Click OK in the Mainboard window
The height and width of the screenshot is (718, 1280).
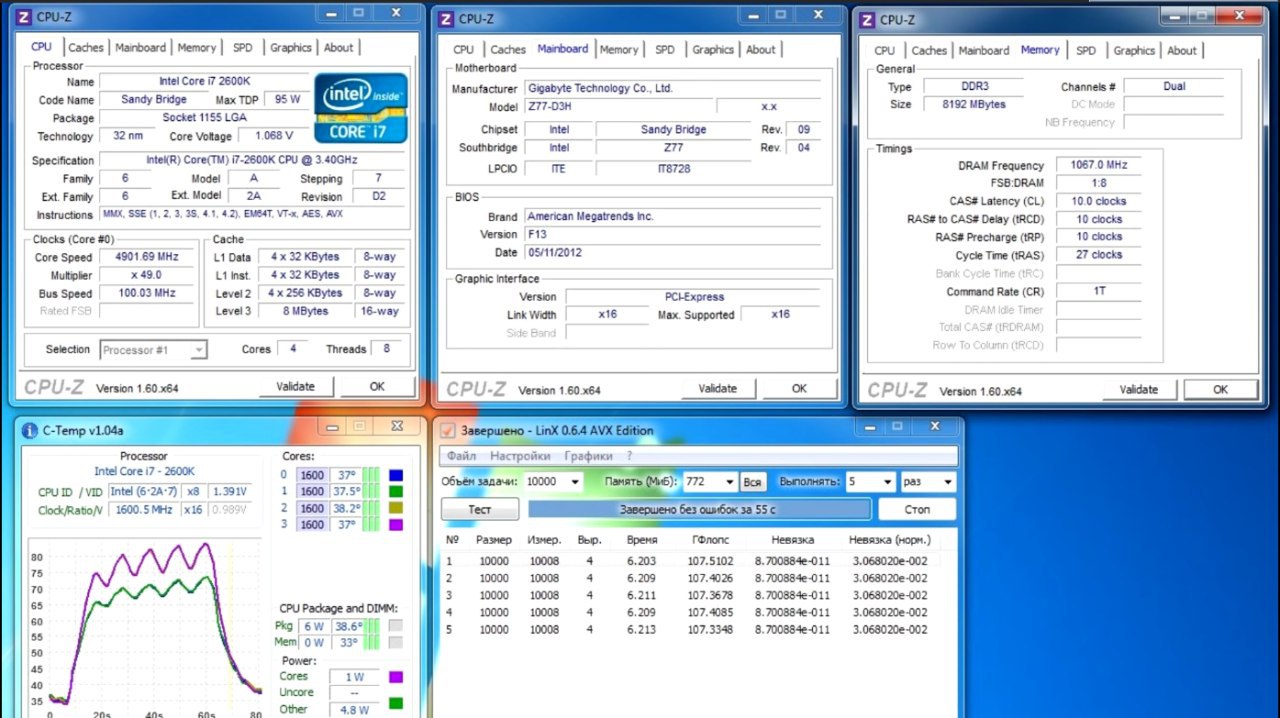tap(799, 388)
